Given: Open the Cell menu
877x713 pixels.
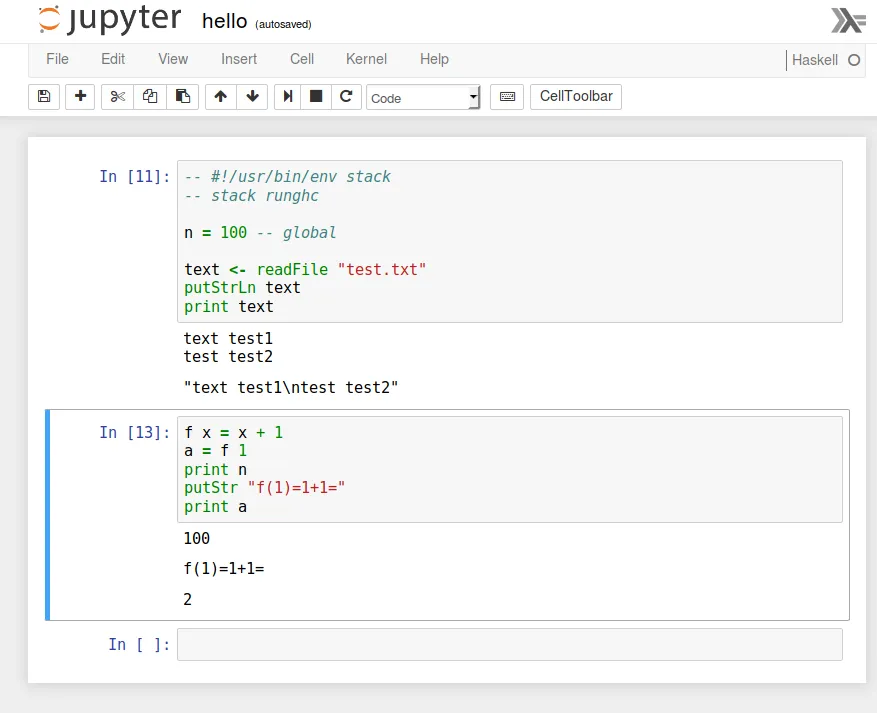Looking at the screenshot, I should tap(302, 59).
